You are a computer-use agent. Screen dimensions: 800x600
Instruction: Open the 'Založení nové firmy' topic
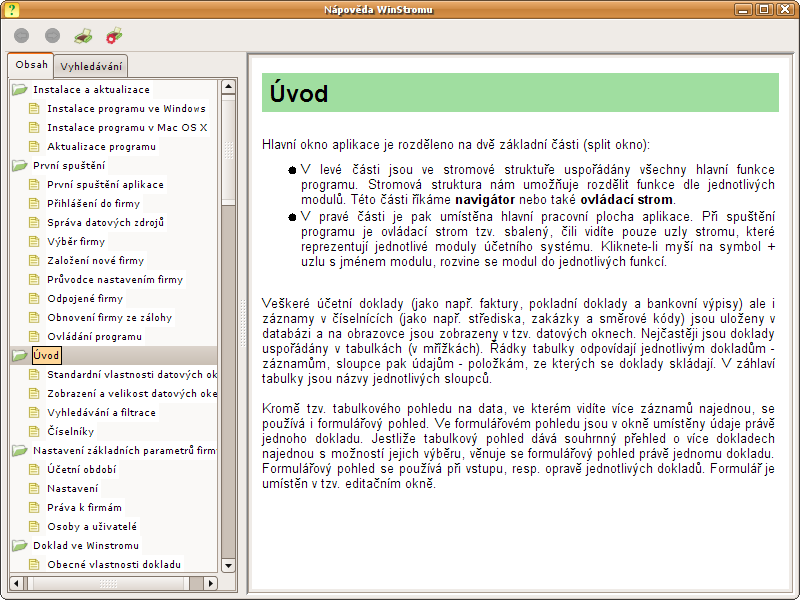point(96,261)
